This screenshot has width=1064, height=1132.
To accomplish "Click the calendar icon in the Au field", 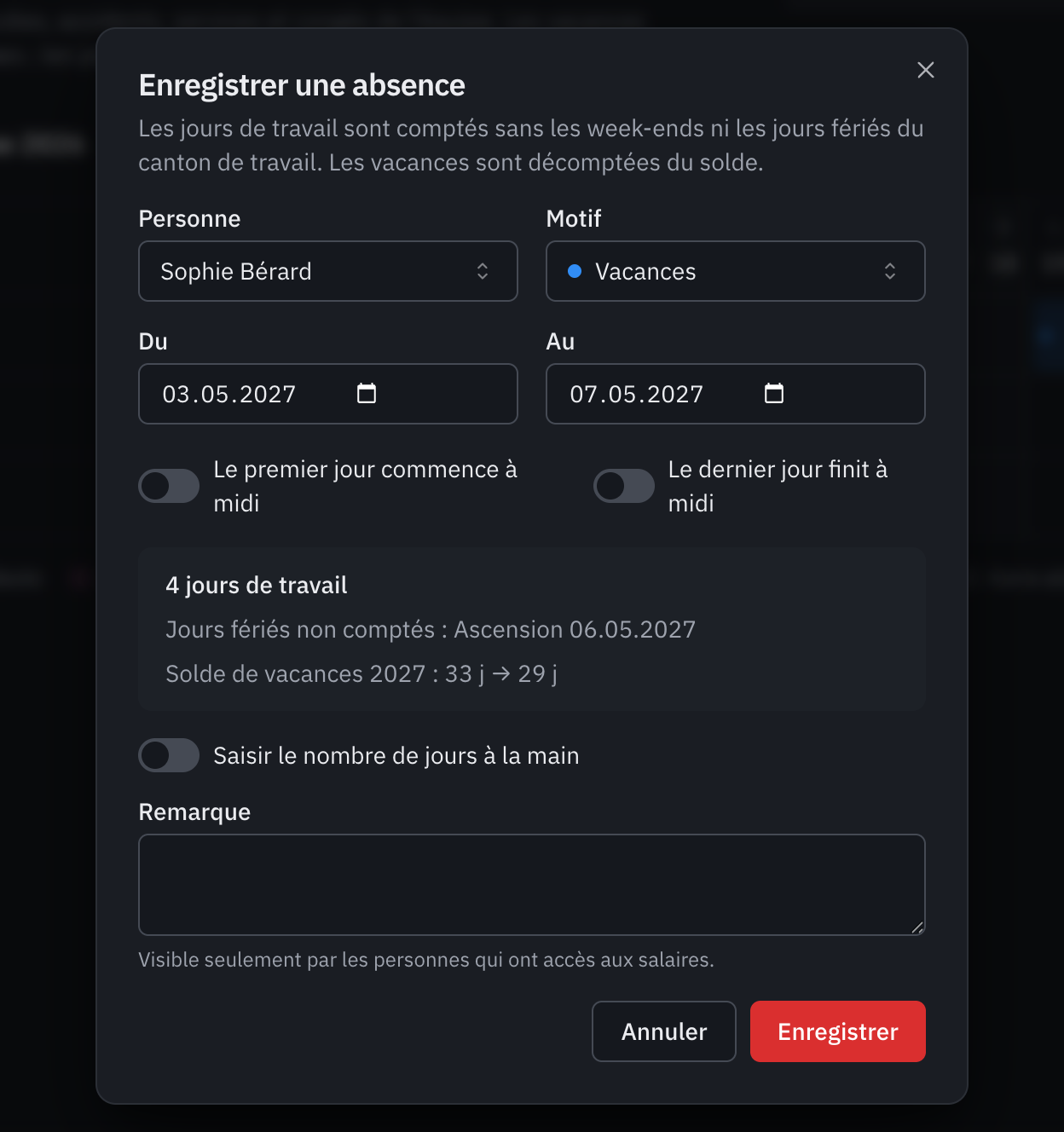I will (774, 393).
